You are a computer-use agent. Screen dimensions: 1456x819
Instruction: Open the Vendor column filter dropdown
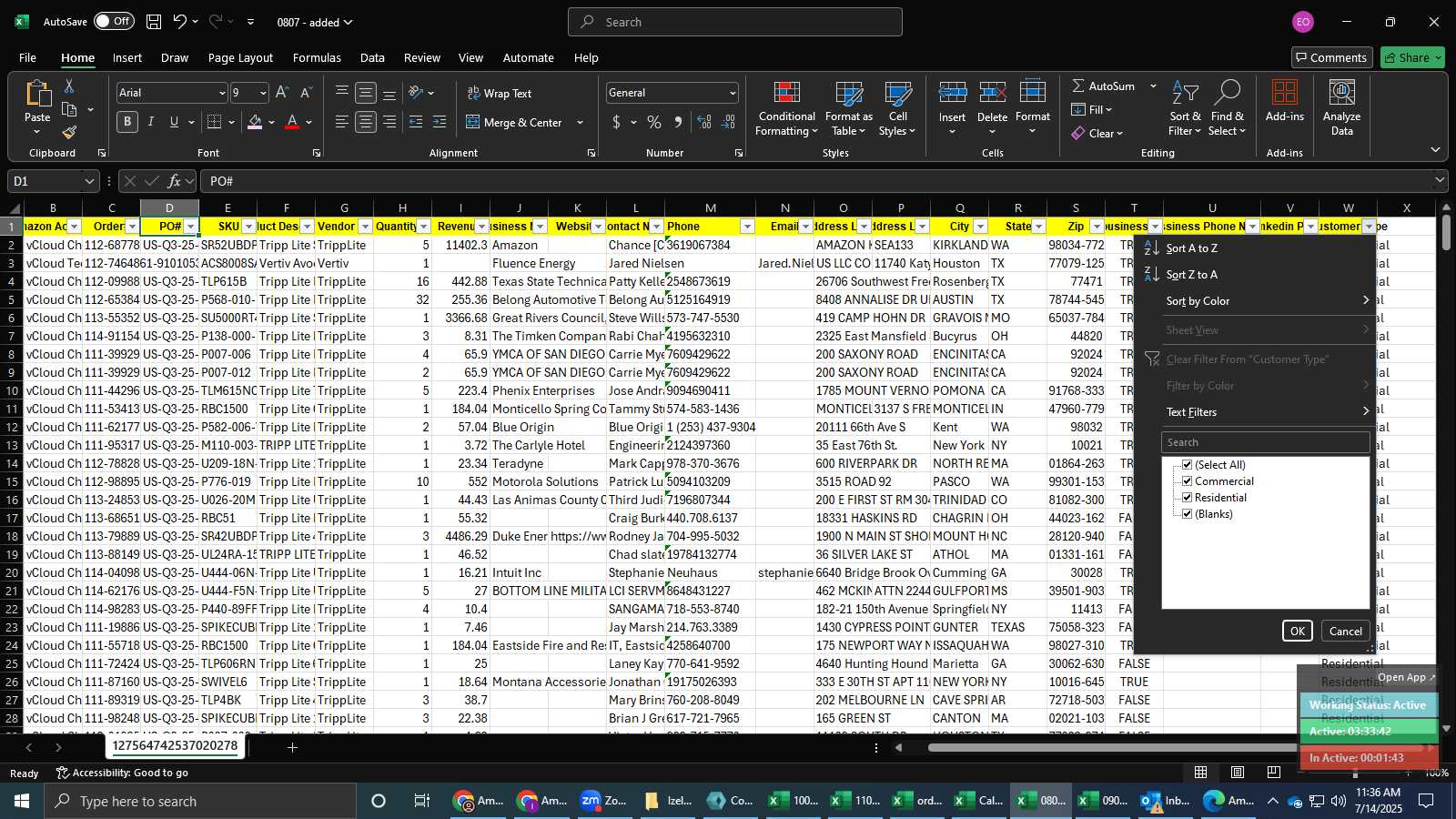[x=365, y=227]
